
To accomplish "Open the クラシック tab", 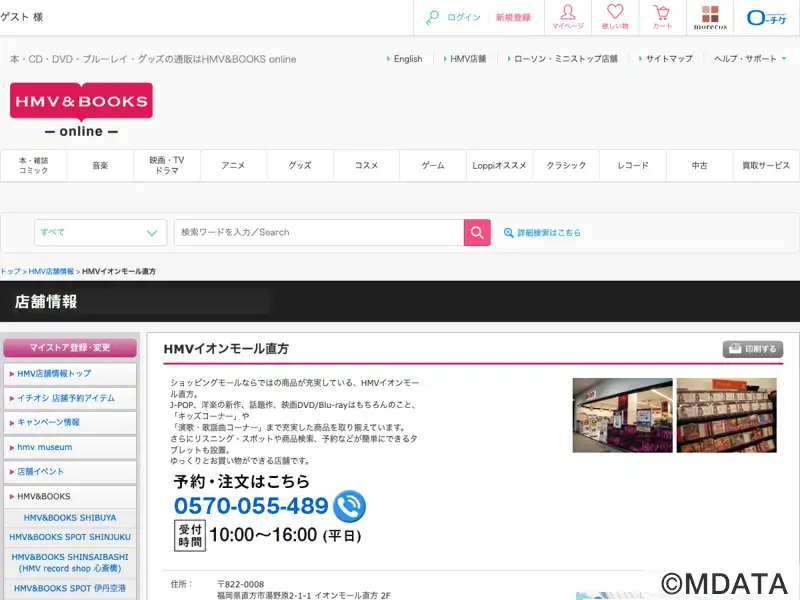I will [566, 165].
